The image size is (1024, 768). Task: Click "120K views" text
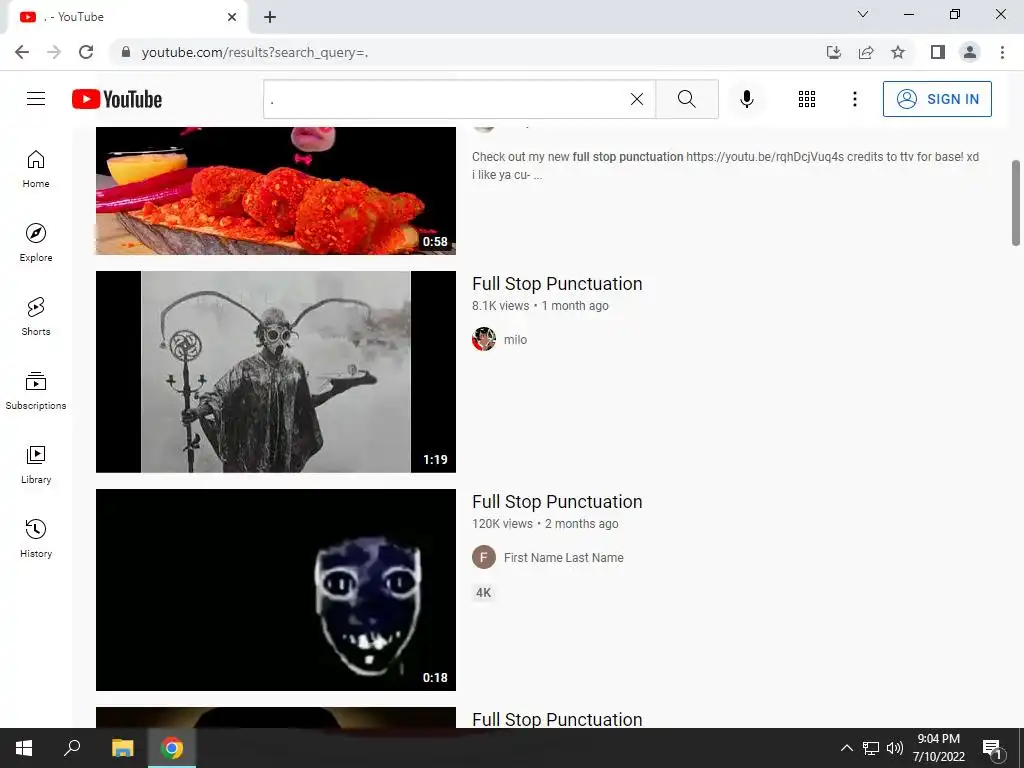click(x=502, y=524)
